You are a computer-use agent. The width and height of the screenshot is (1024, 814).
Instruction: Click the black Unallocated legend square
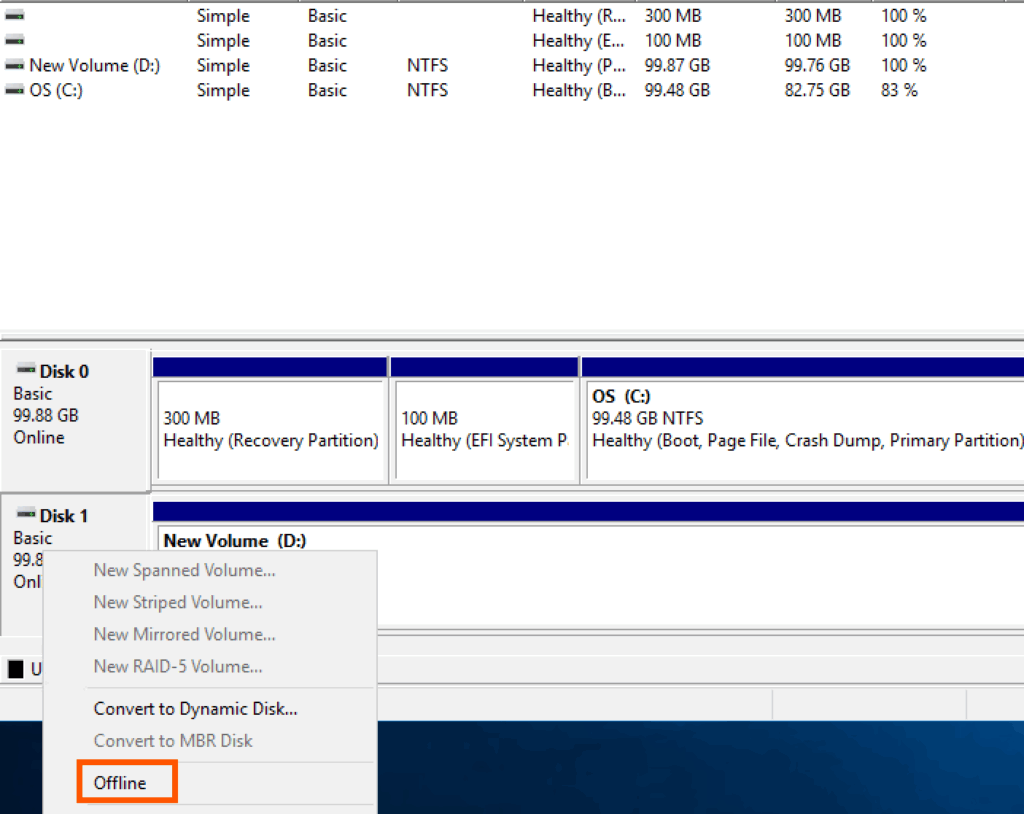pyautogui.click(x=16, y=669)
